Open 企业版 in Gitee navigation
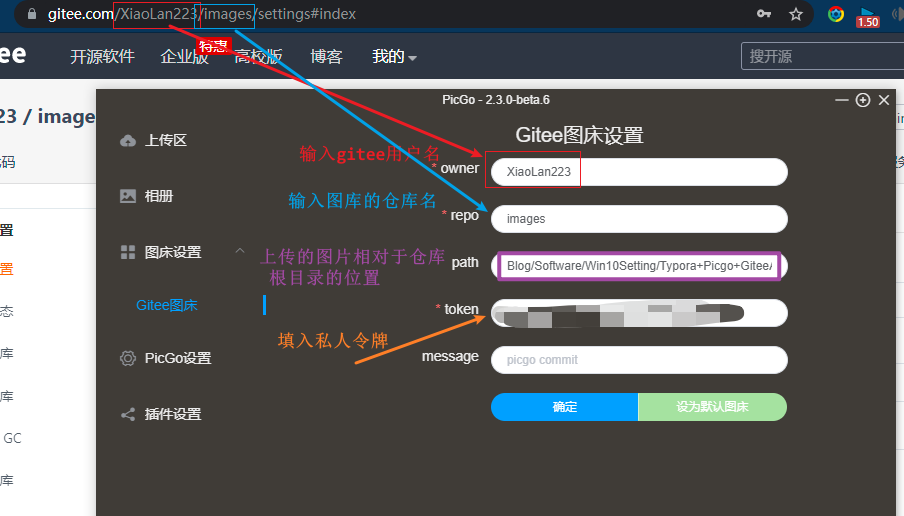This screenshot has width=904, height=516. pos(184,57)
